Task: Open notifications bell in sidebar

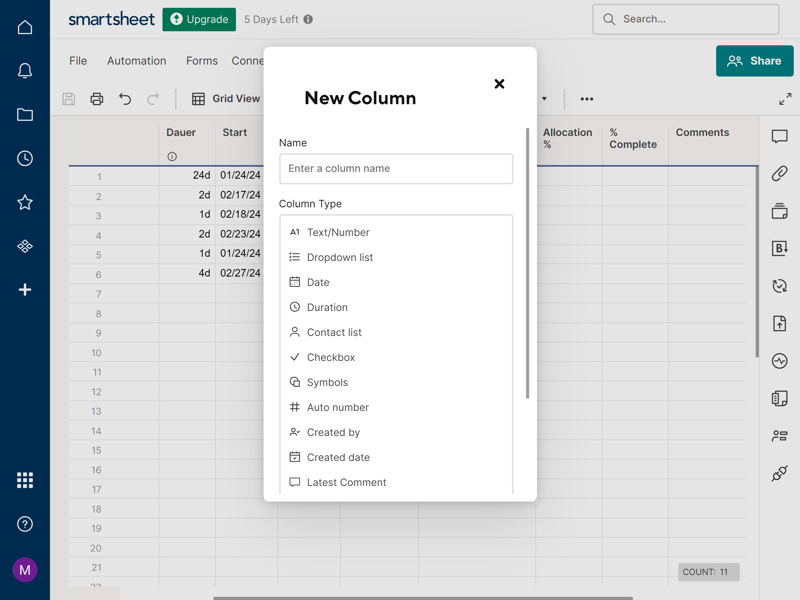Action: (x=24, y=70)
